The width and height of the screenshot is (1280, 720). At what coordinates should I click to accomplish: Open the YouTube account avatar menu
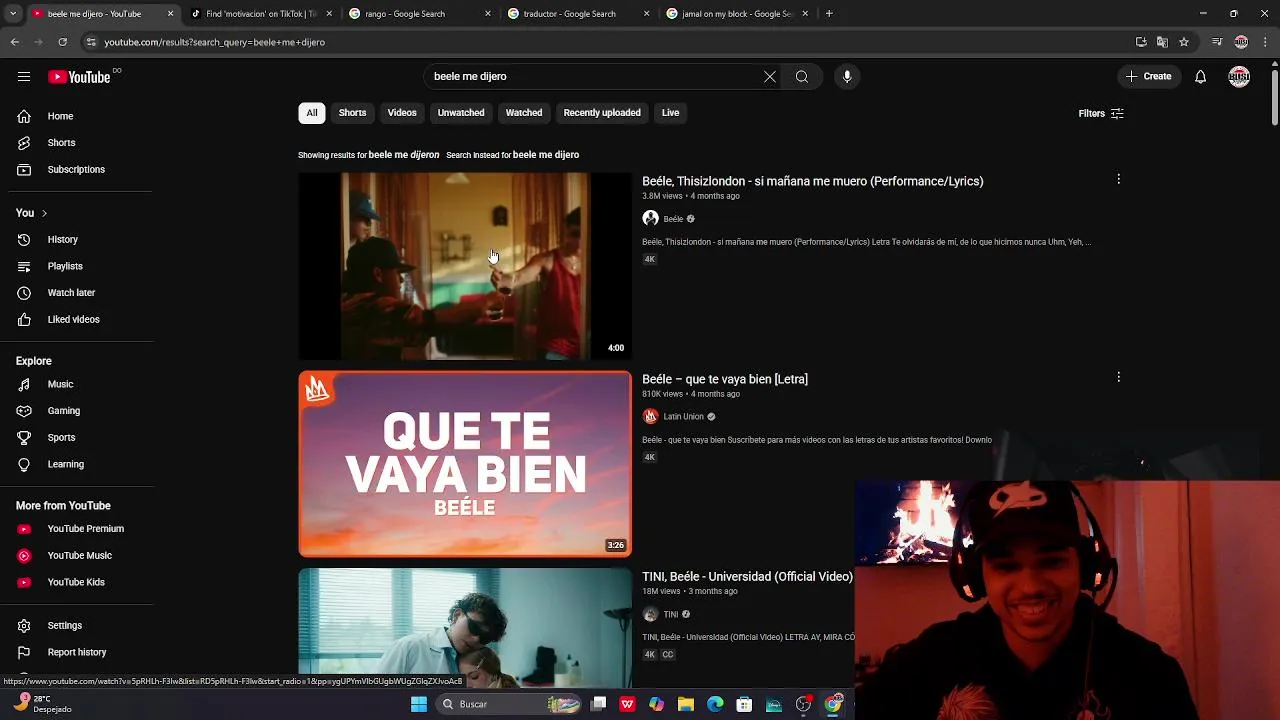1239,77
